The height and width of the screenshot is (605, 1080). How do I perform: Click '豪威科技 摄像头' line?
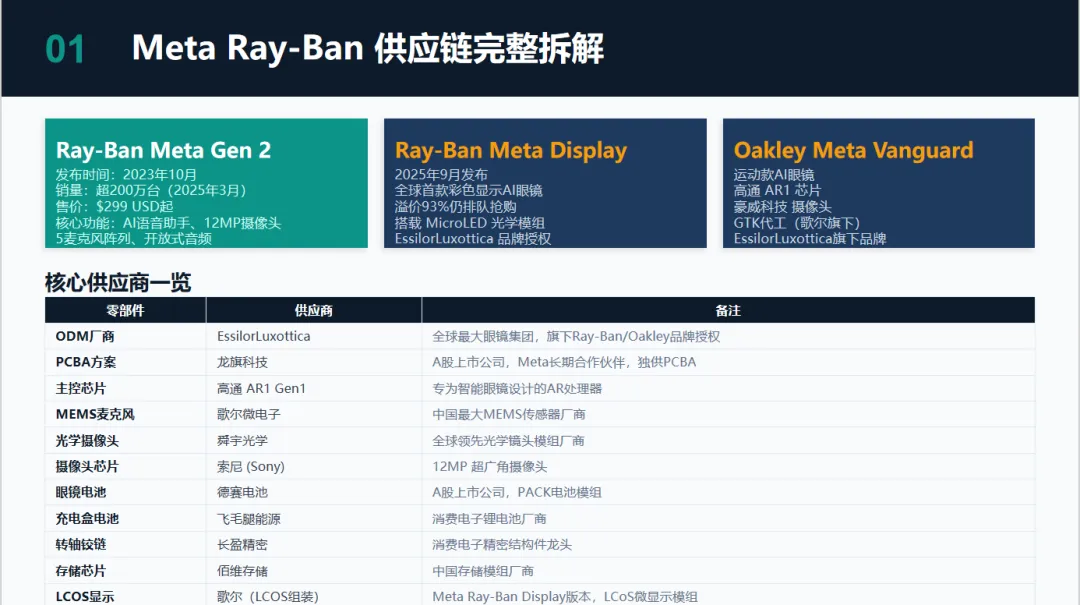[782, 206]
